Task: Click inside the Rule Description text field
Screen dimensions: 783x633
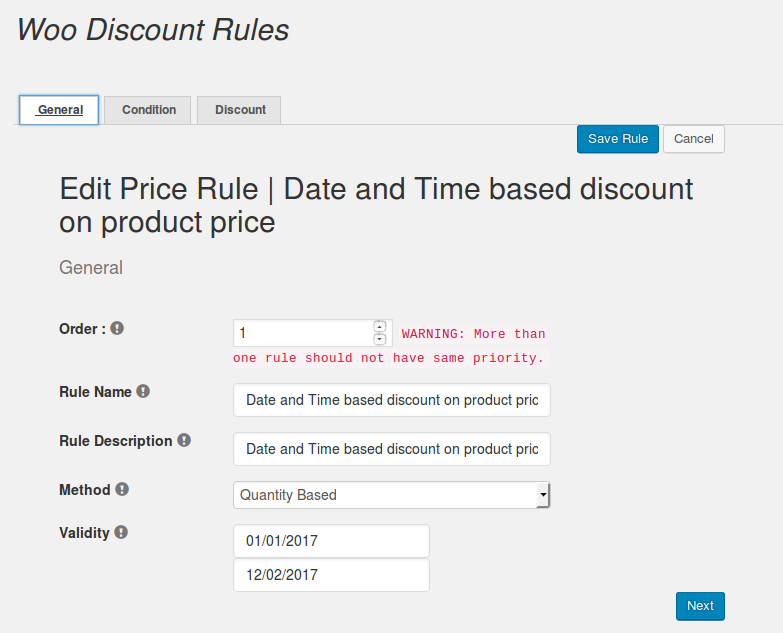Action: [392, 449]
